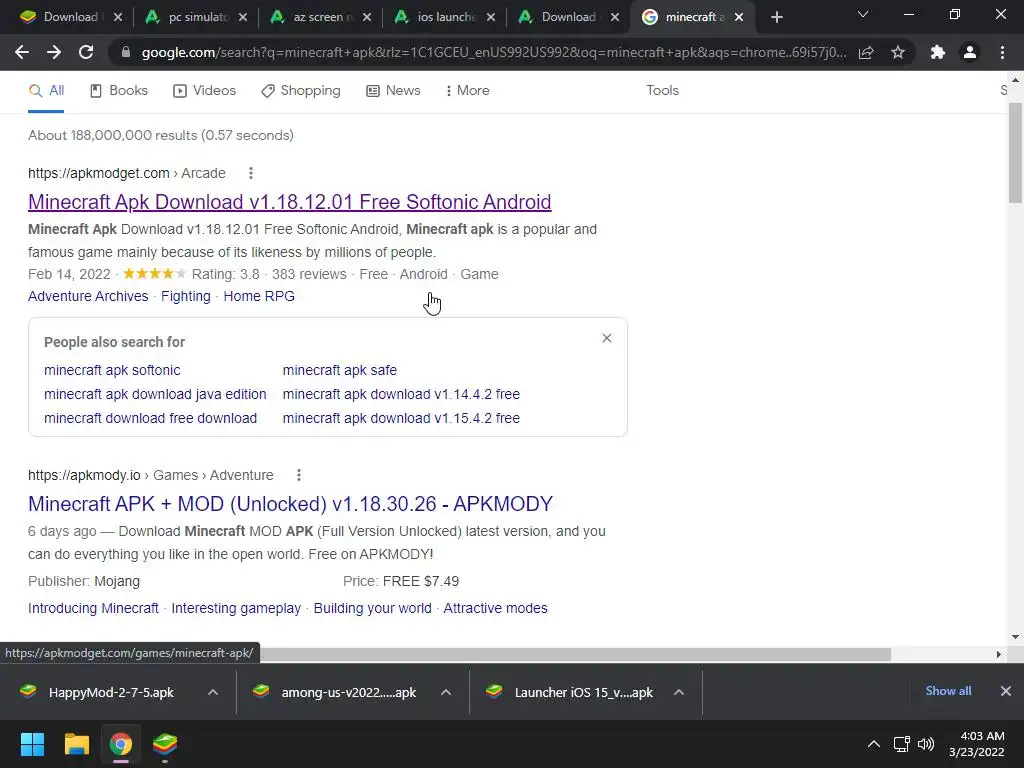Show all downloads

point(948,691)
